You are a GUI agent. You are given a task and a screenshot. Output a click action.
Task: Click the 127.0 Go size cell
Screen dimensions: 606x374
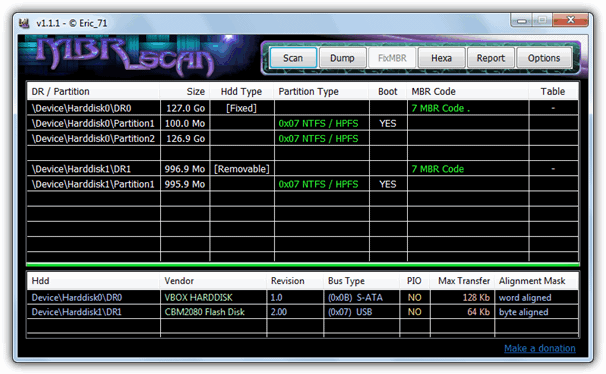coord(186,108)
